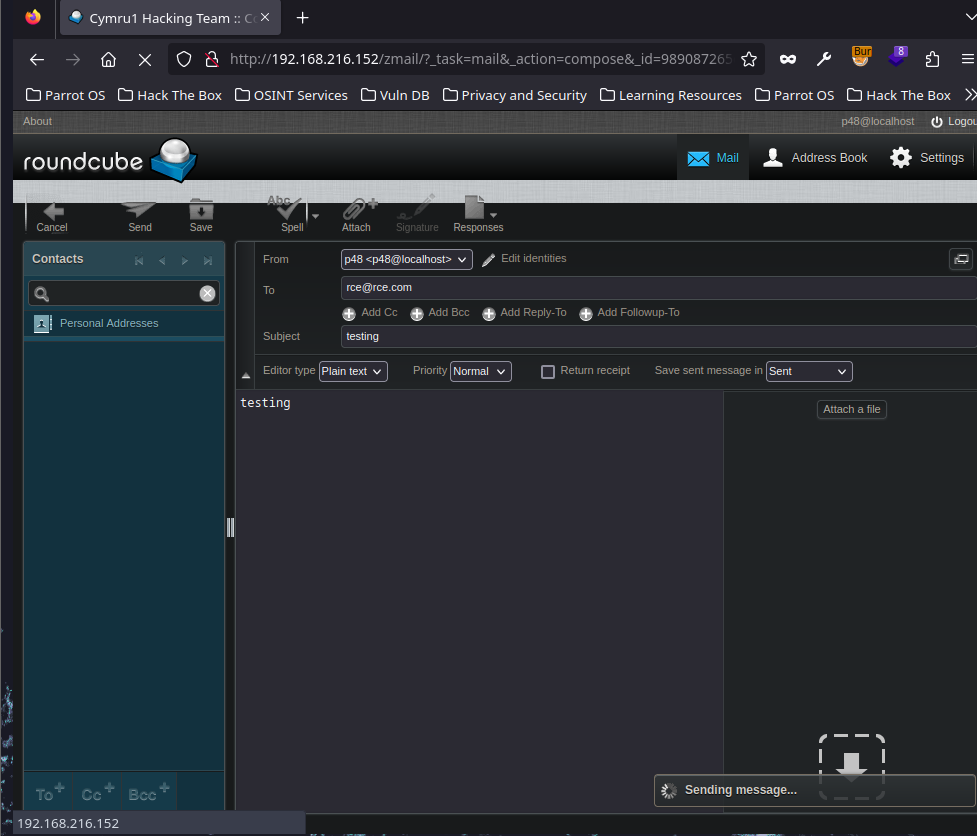Go to last contacts page
Image resolution: width=977 pixels, height=836 pixels.
point(208,260)
